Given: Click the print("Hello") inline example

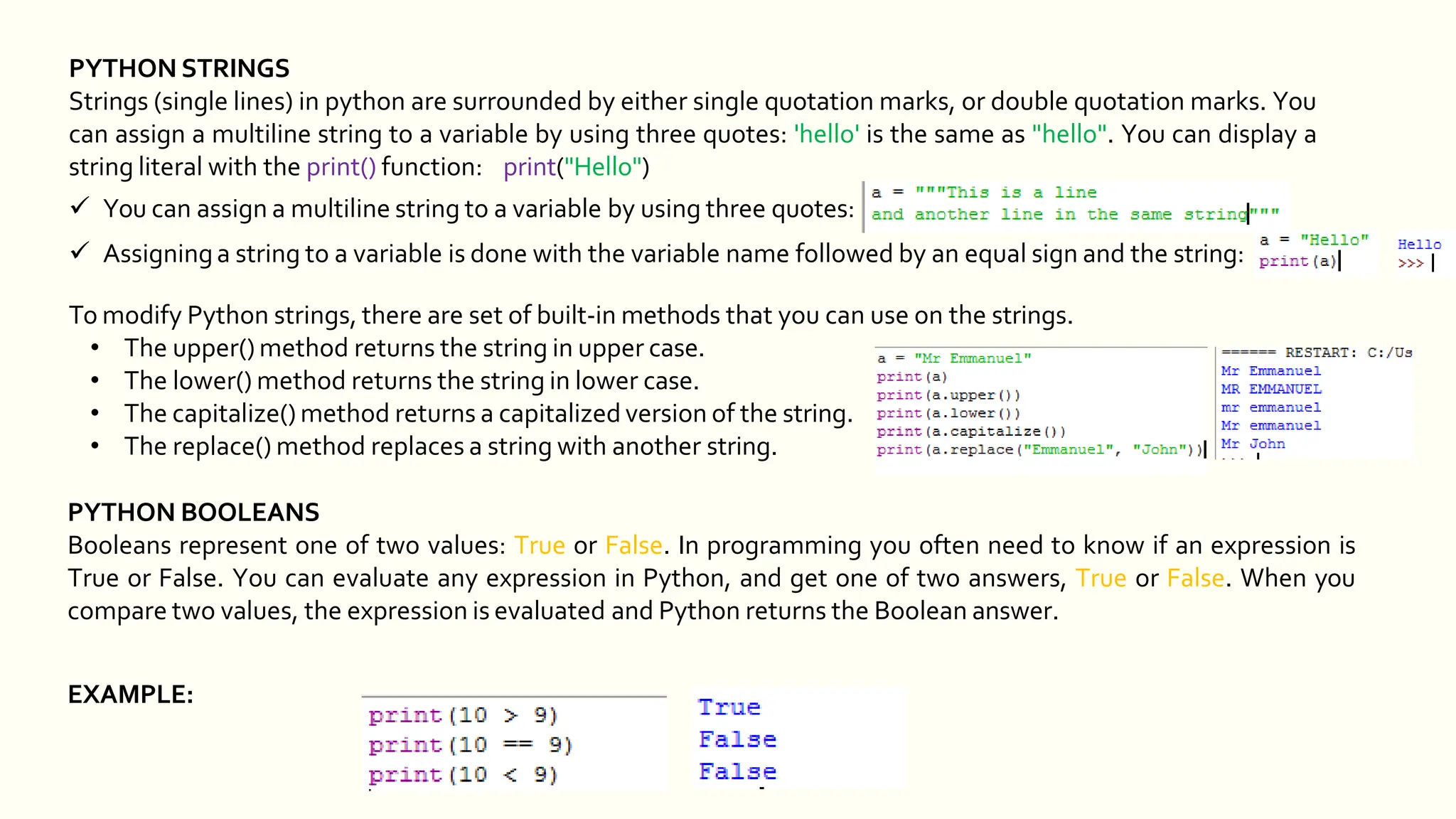Looking at the screenshot, I should (577, 167).
